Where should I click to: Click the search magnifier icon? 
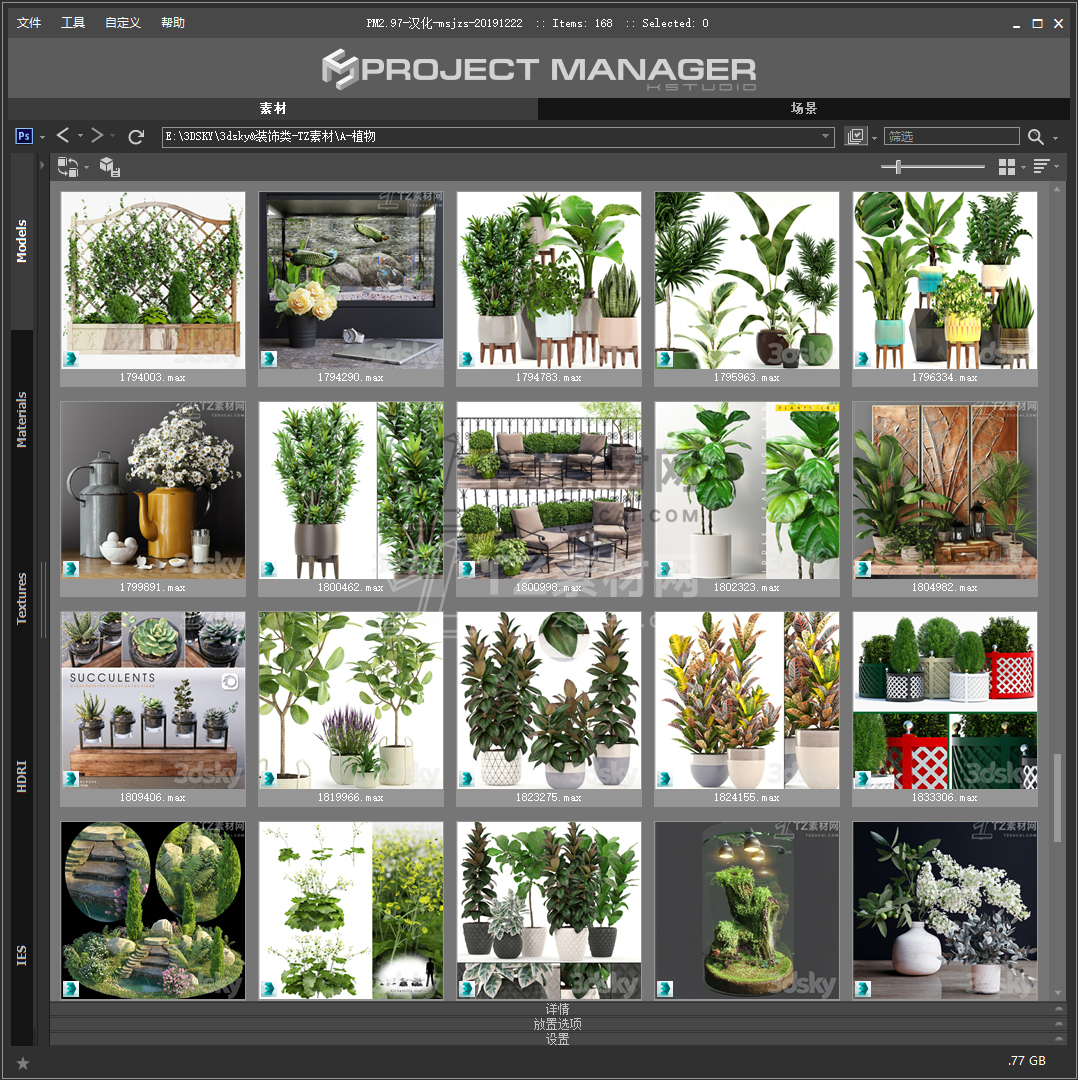pyautogui.click(x=1035, y=136)
